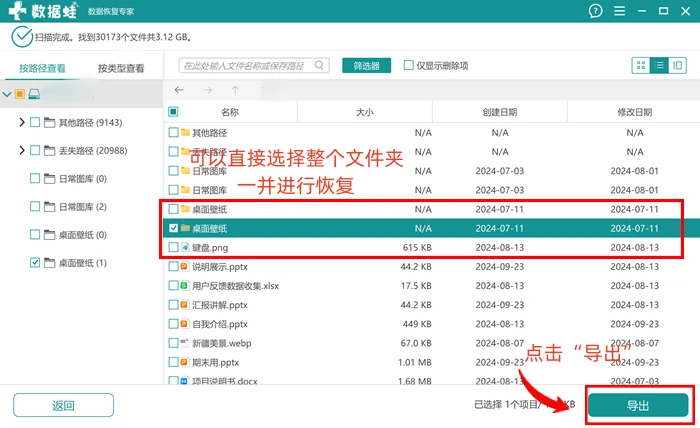The width and height of the screenshot is (700, 428).
Task: Click folder icon of 丢失路径 (20988) tree node
Action: point(50,150)
